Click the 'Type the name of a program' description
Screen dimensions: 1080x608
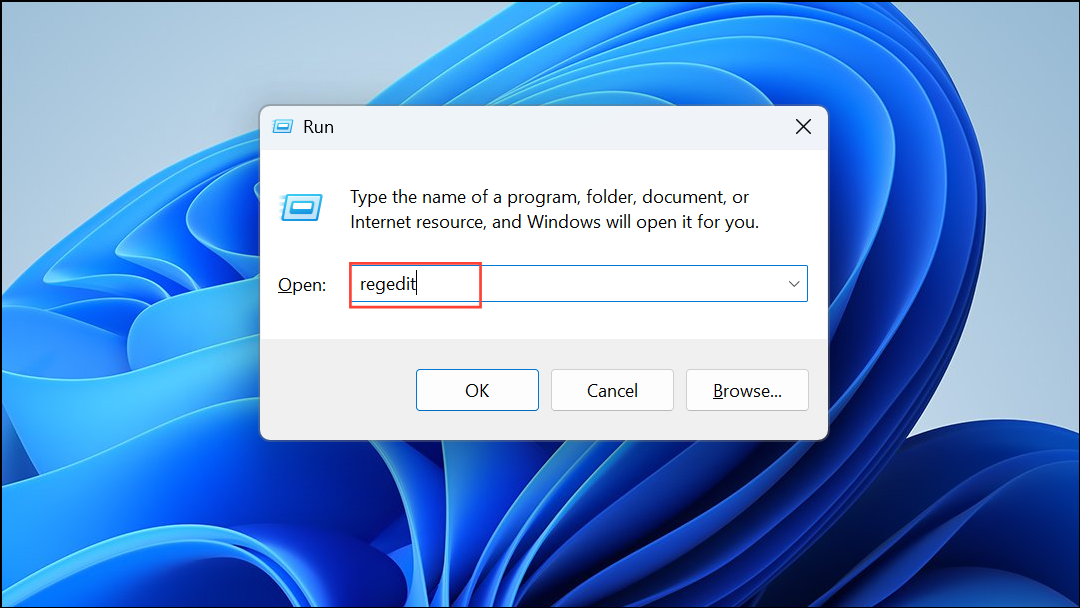coord(554,209)
